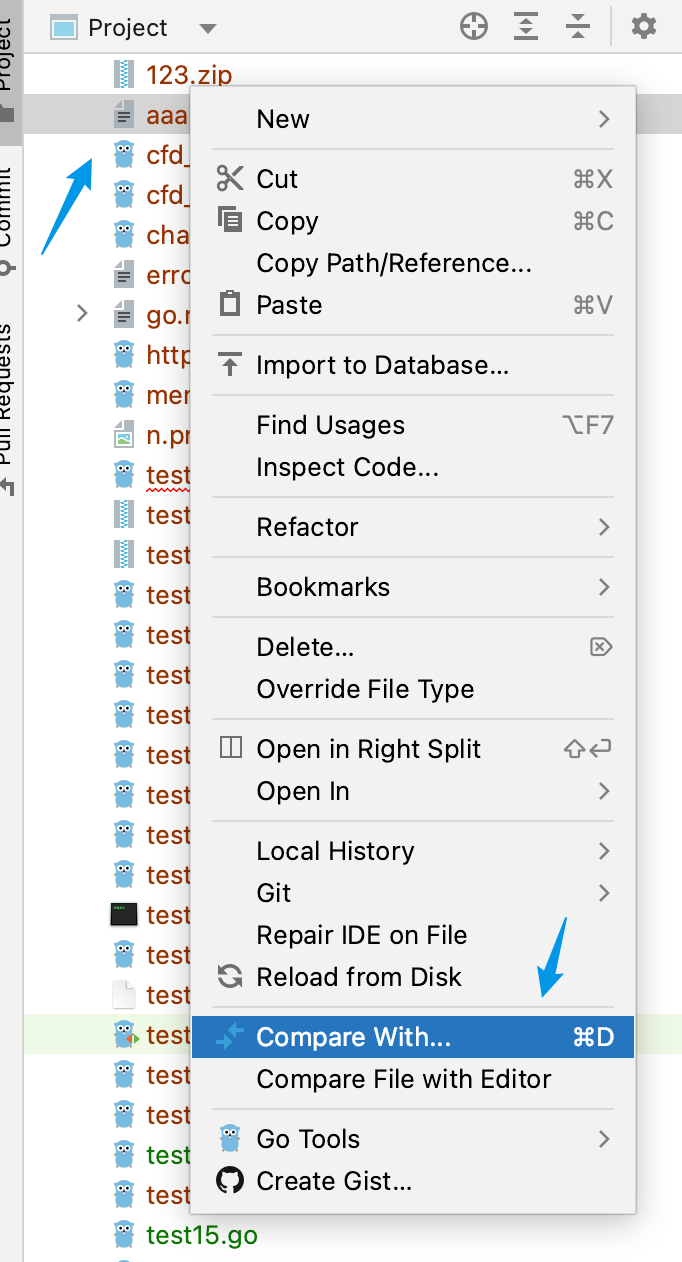Click the Collapse All icon in the Project toolbar
The width and height of the screenshot is (682, 1262).
point(578,27)
